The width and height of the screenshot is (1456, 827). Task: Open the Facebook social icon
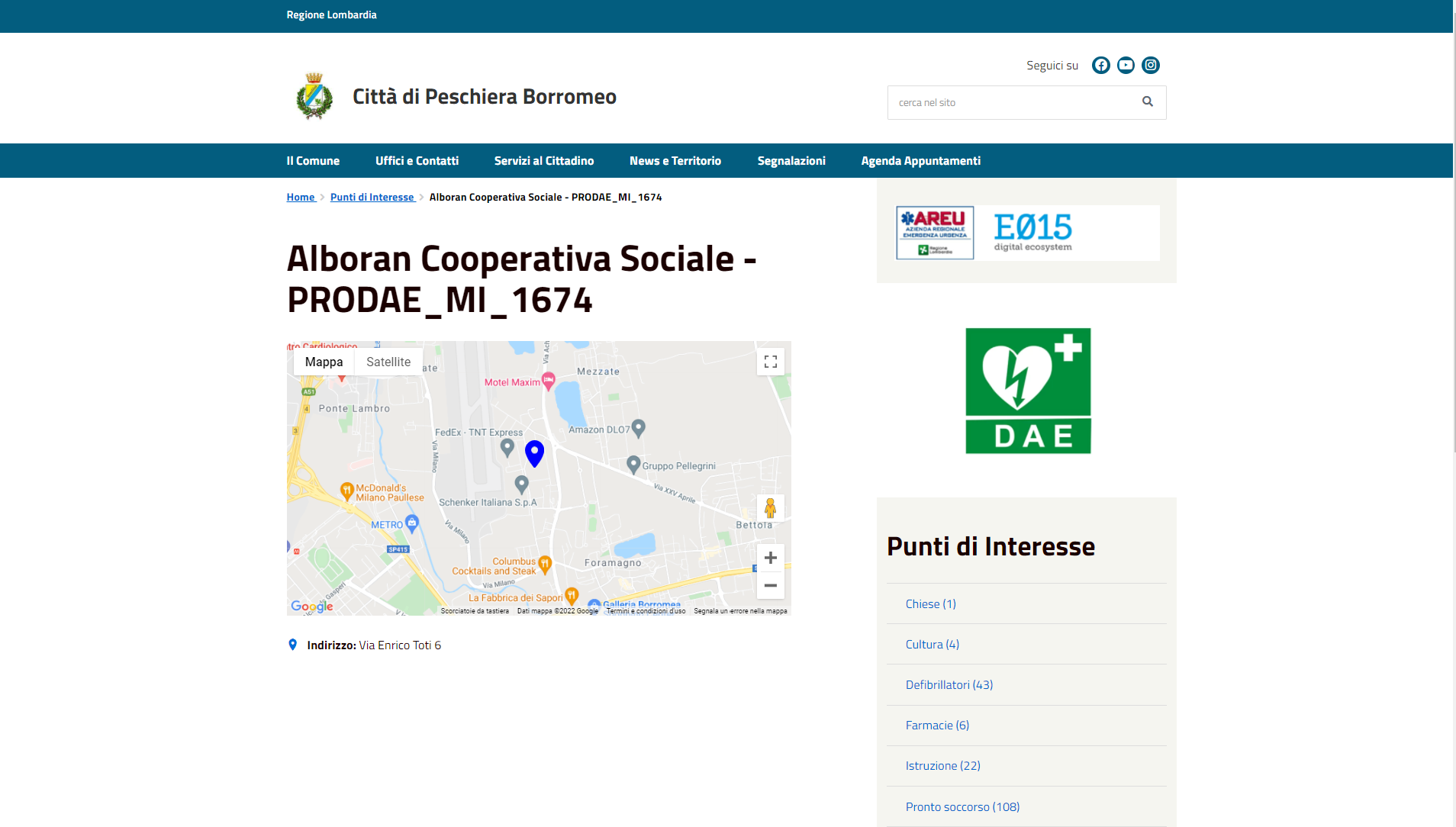click(1100, 66)
